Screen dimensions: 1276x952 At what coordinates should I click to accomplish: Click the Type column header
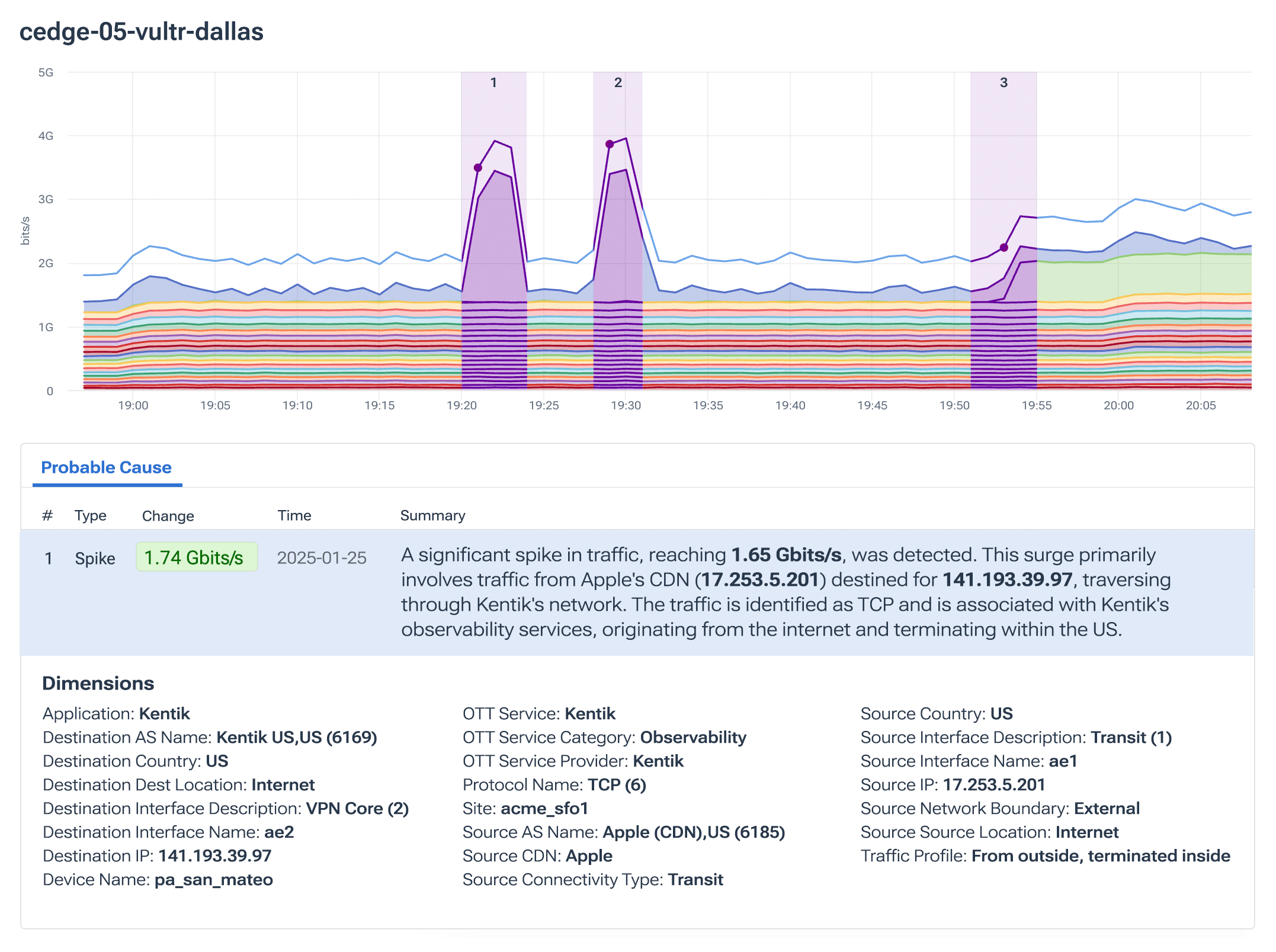(x=90, y=515)
